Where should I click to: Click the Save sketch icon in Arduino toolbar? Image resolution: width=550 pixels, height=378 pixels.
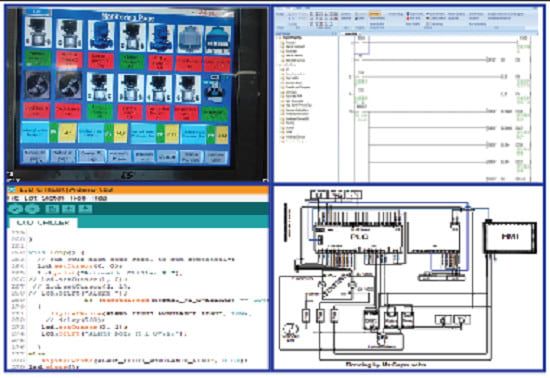point(85,209)
